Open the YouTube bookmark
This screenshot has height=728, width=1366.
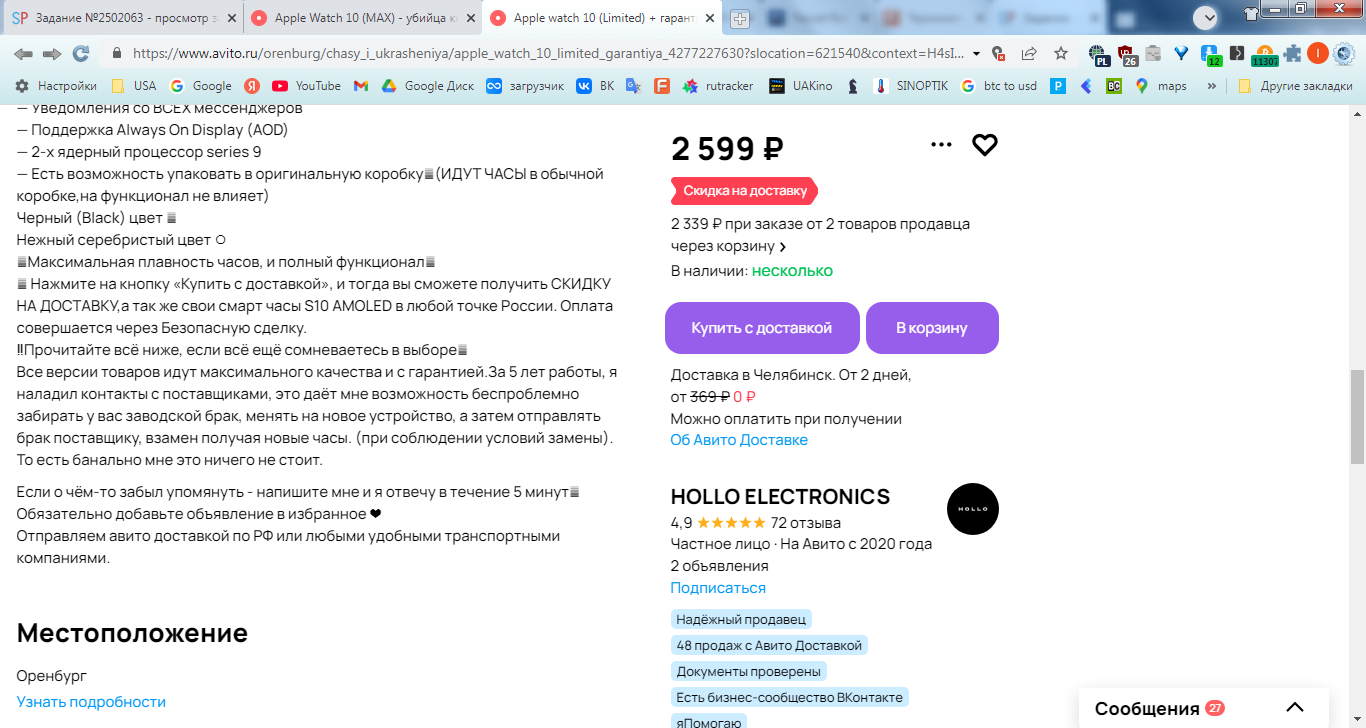tap(306, 86)
